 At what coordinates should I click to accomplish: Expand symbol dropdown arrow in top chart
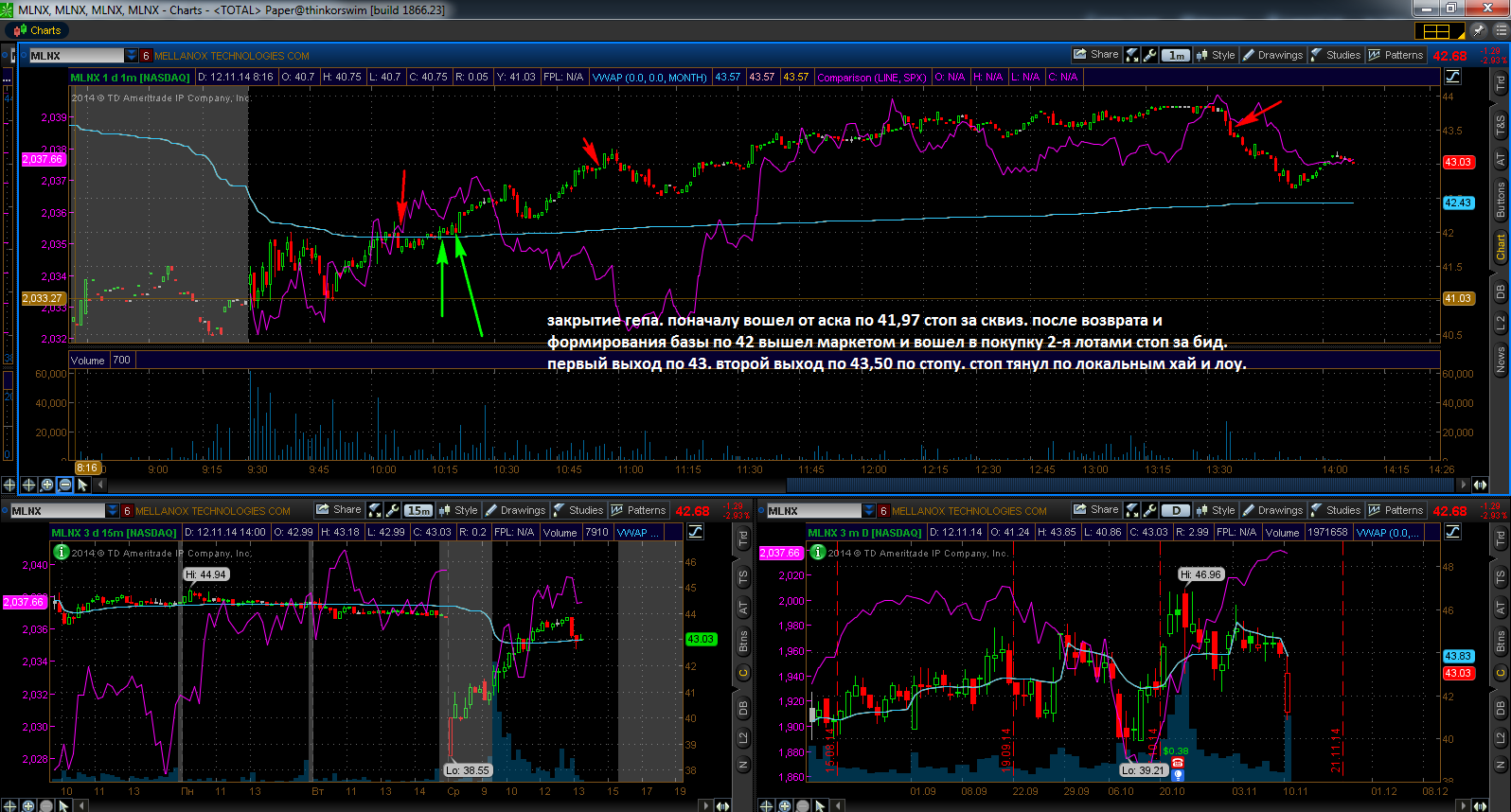tap(132, 56)
